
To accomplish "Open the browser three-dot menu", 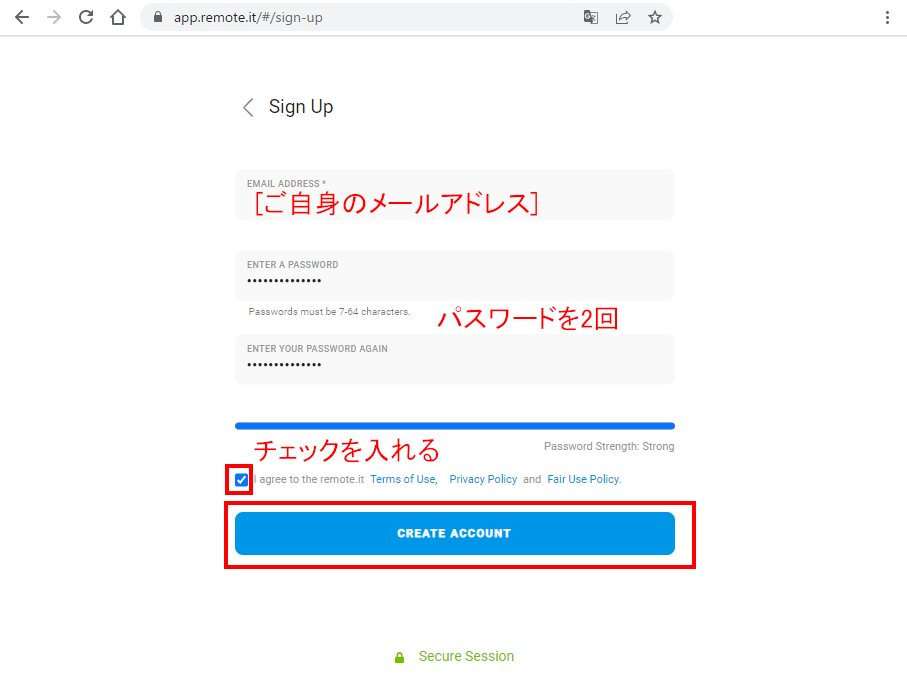I will click(x=887, y=17).
